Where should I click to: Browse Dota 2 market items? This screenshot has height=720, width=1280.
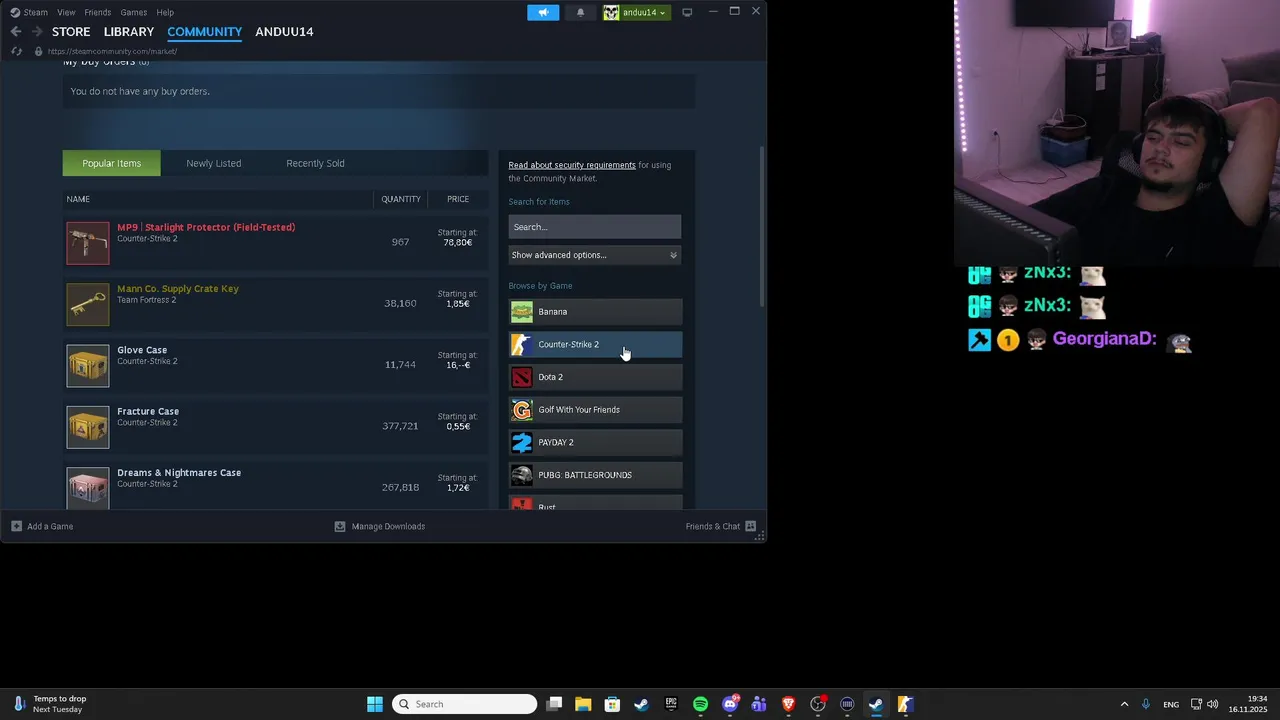596,377
